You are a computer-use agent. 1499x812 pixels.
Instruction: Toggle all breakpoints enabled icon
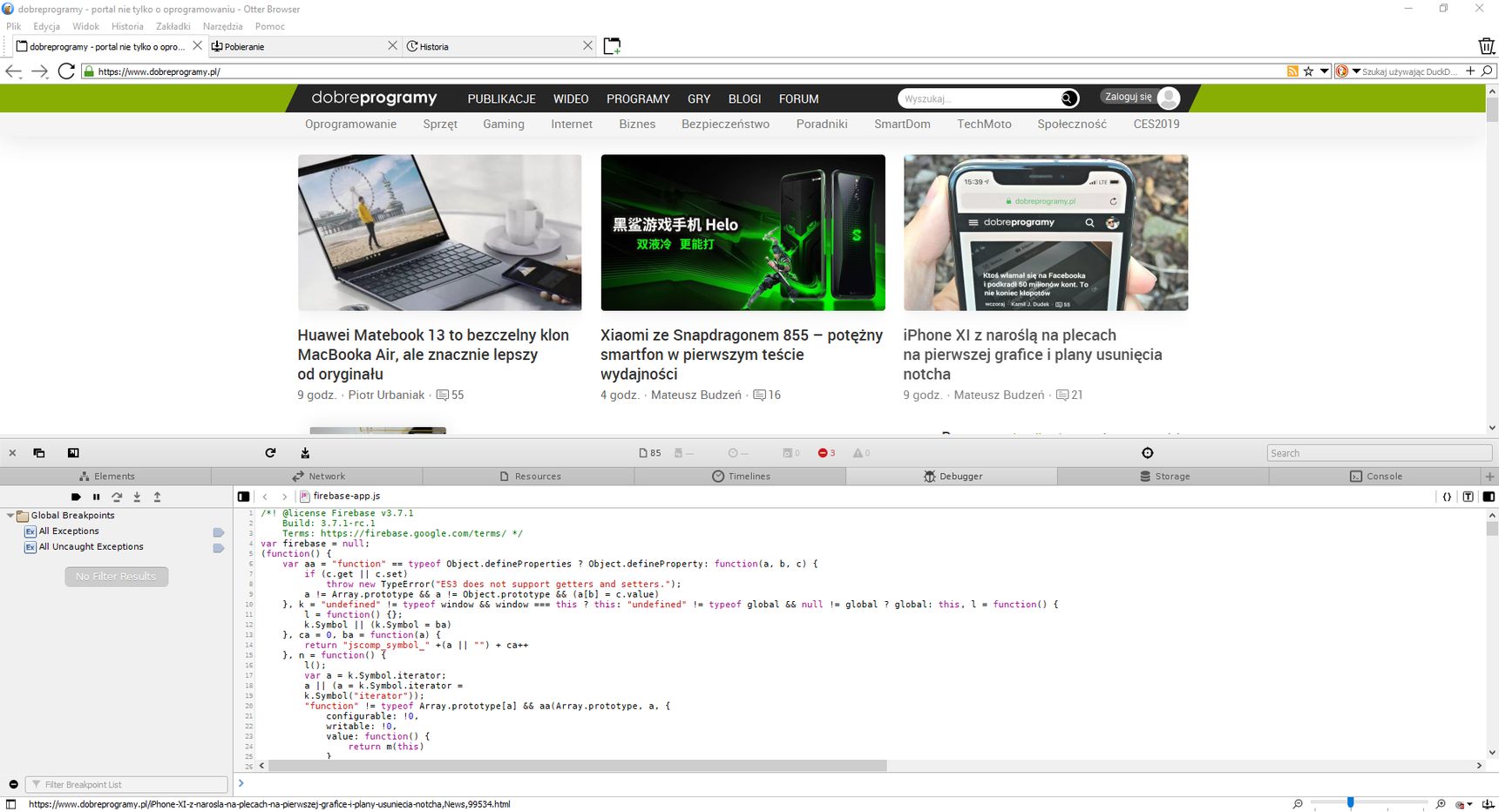pos(76,497)
